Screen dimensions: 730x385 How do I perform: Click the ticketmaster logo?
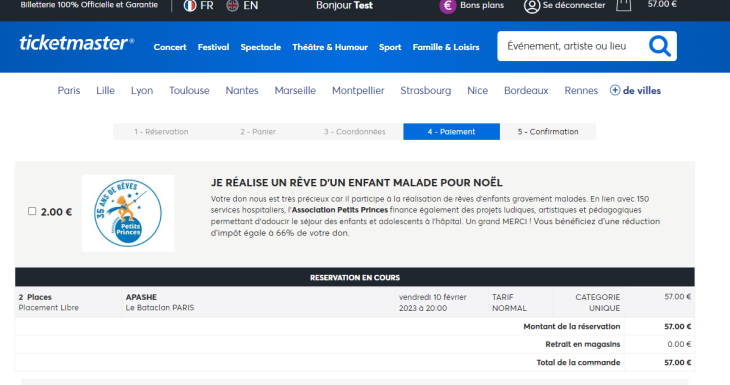[x=77, y=43]
